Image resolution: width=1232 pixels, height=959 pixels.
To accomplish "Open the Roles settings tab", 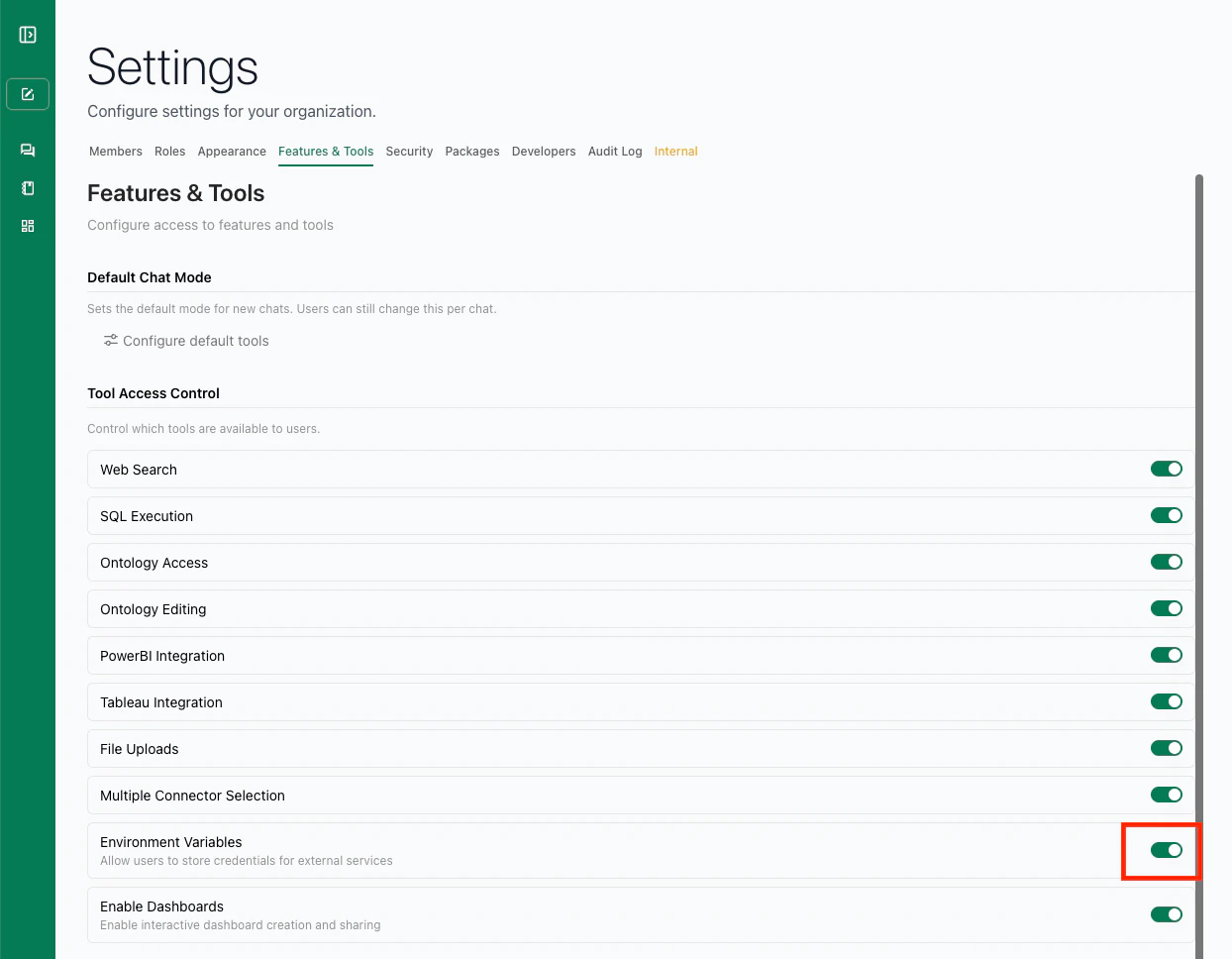I will [x=169, y=151].
